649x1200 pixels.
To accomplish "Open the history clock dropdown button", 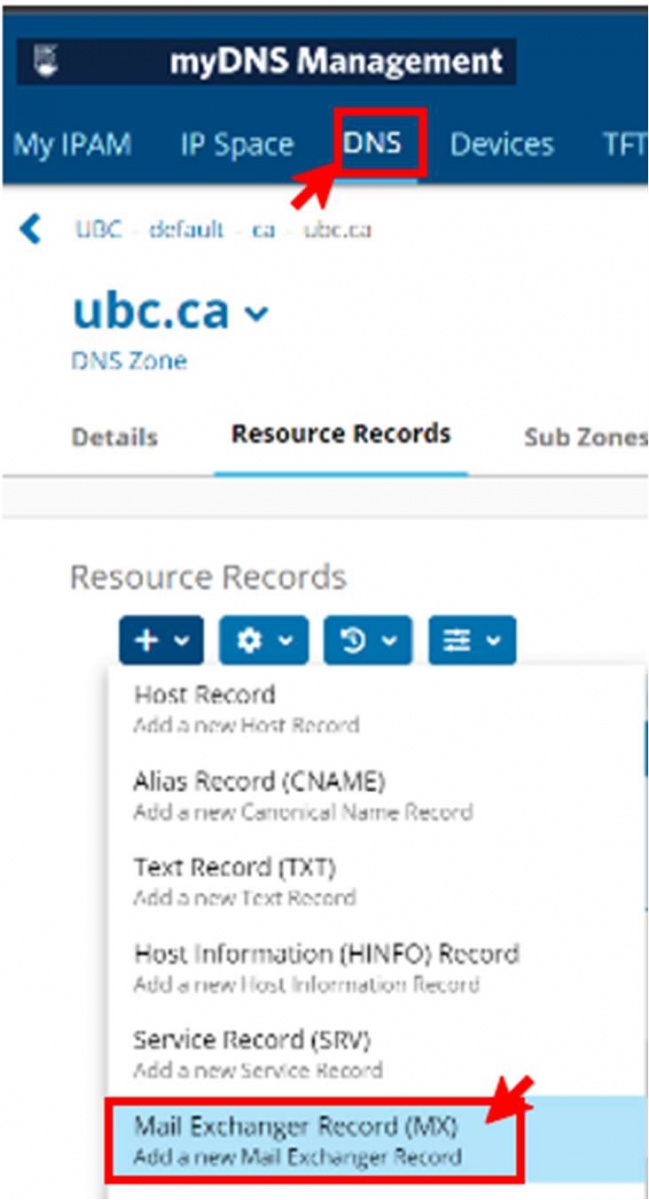I will (x=367, y=641).
